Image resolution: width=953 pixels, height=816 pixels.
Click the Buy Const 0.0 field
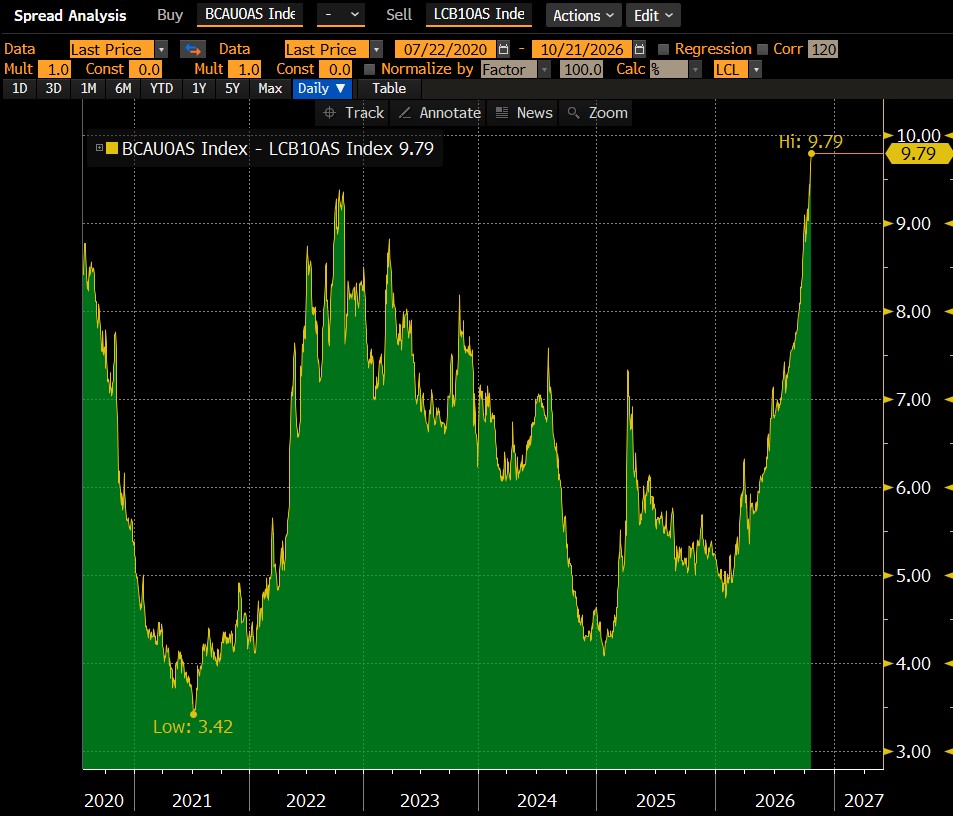[x=145, y=69]
